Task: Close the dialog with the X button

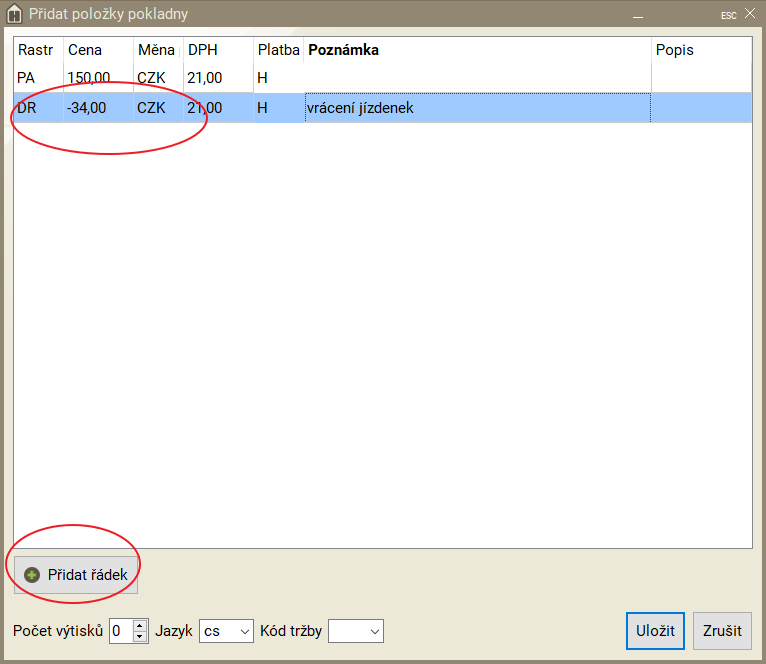Action: 749,14
